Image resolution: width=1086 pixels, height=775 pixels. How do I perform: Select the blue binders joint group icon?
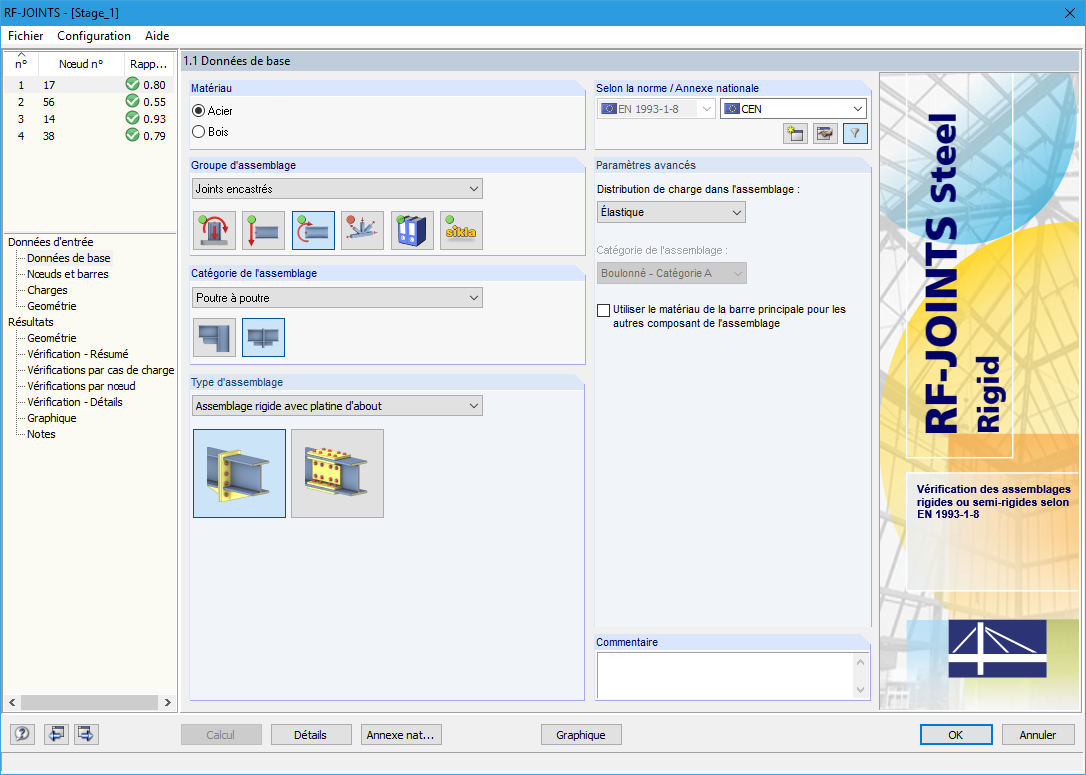pyautogui.click(x=412, y=231)
